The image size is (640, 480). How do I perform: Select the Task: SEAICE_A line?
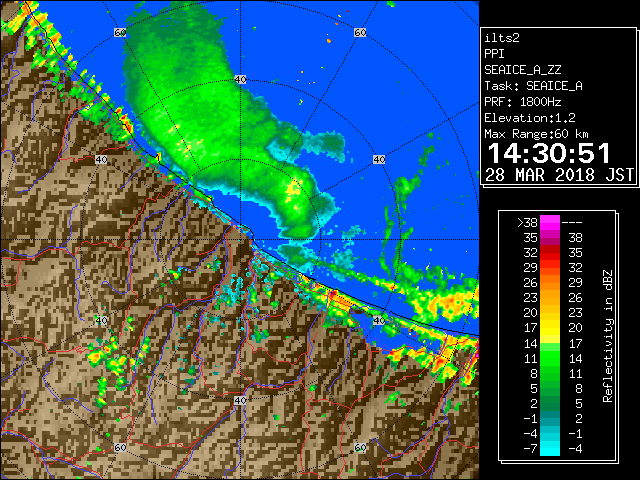[533, 86]
